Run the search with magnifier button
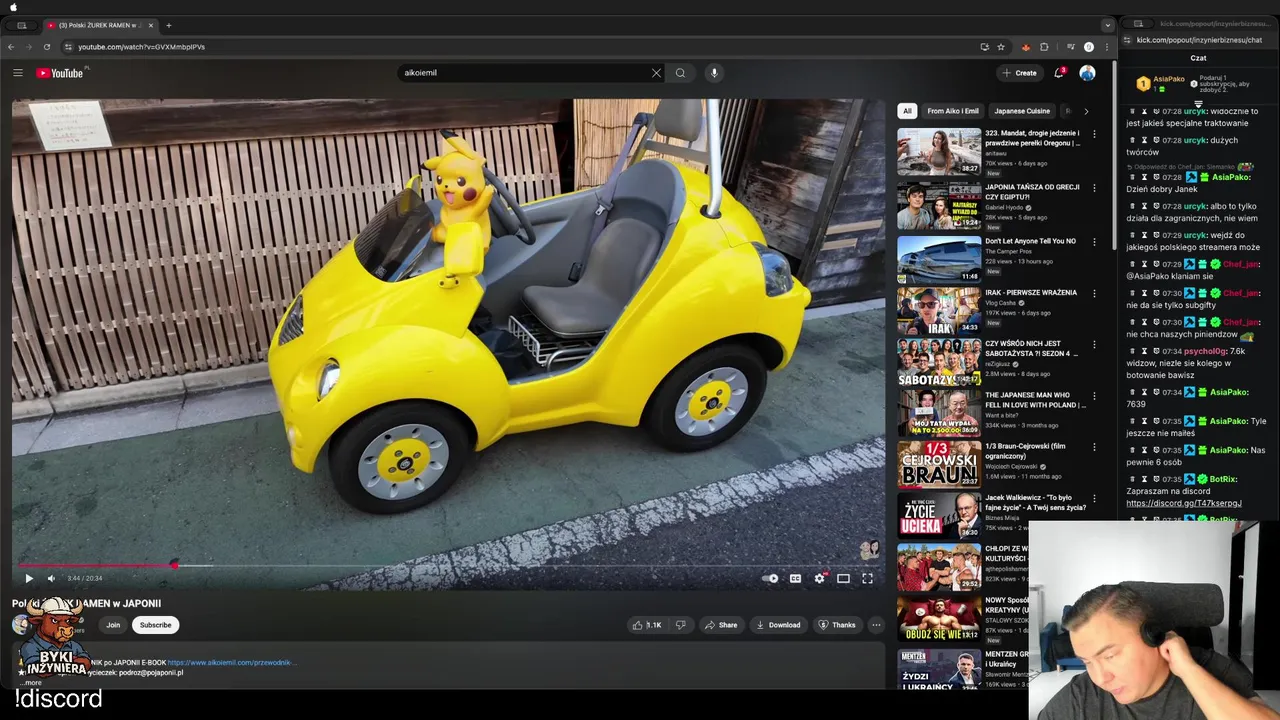Image resolution: width=1280 pixels, height=720 pixels. [x=680, y=73]
